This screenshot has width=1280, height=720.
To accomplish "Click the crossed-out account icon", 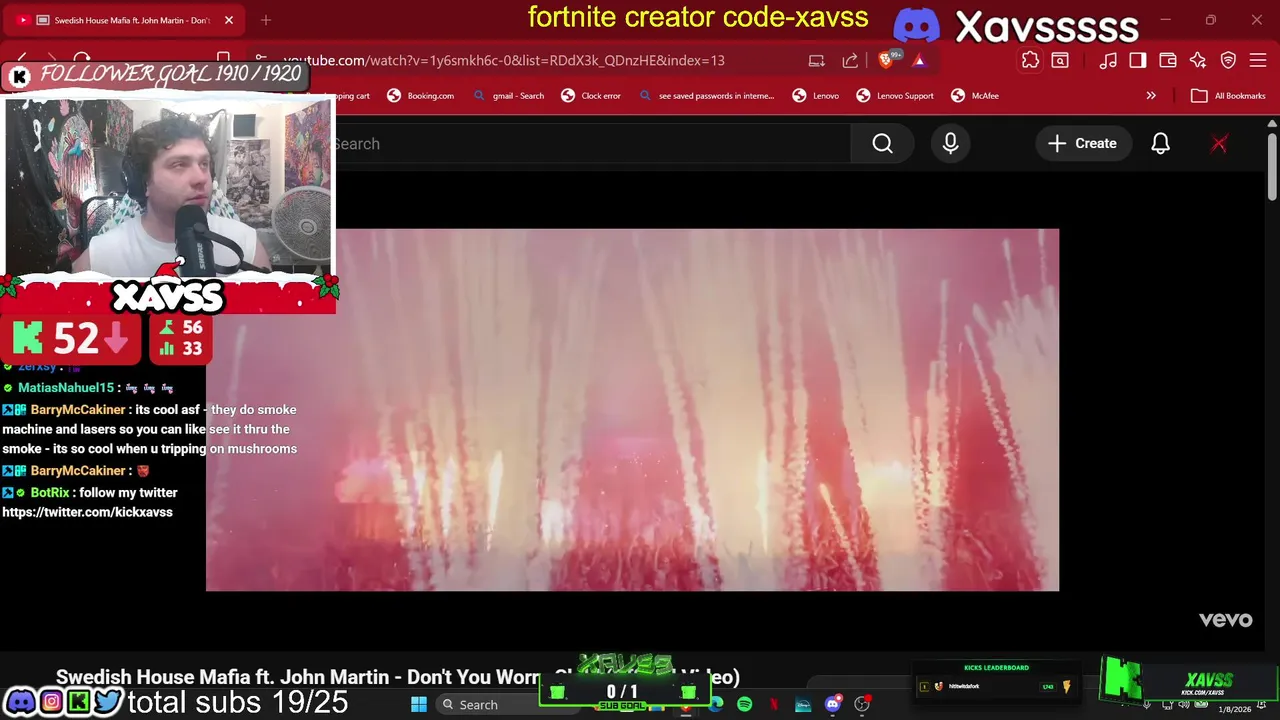I will pyautogui.click(x=1219, y=144).
